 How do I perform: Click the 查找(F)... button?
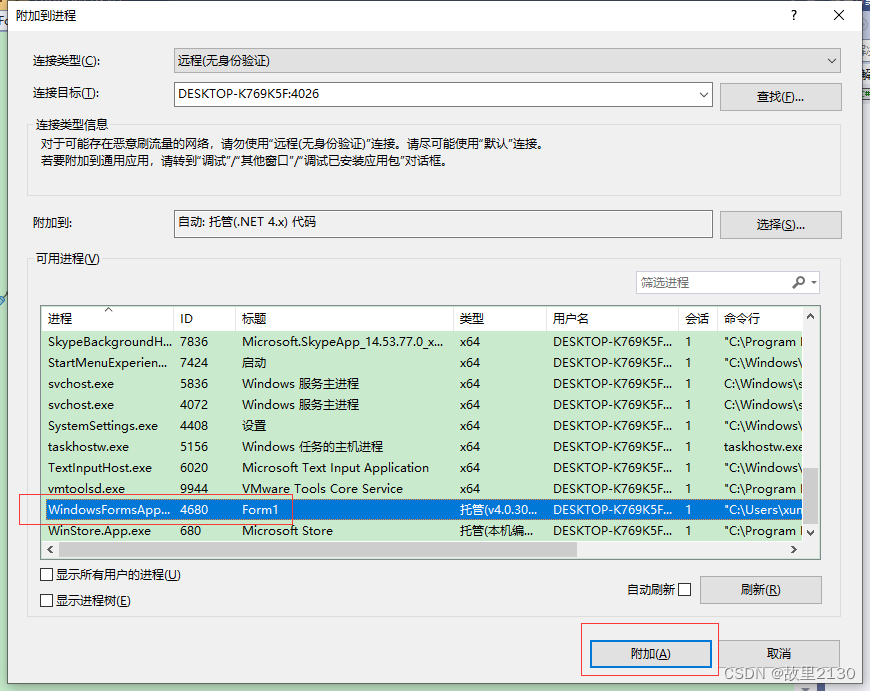(x=780, y=97)
